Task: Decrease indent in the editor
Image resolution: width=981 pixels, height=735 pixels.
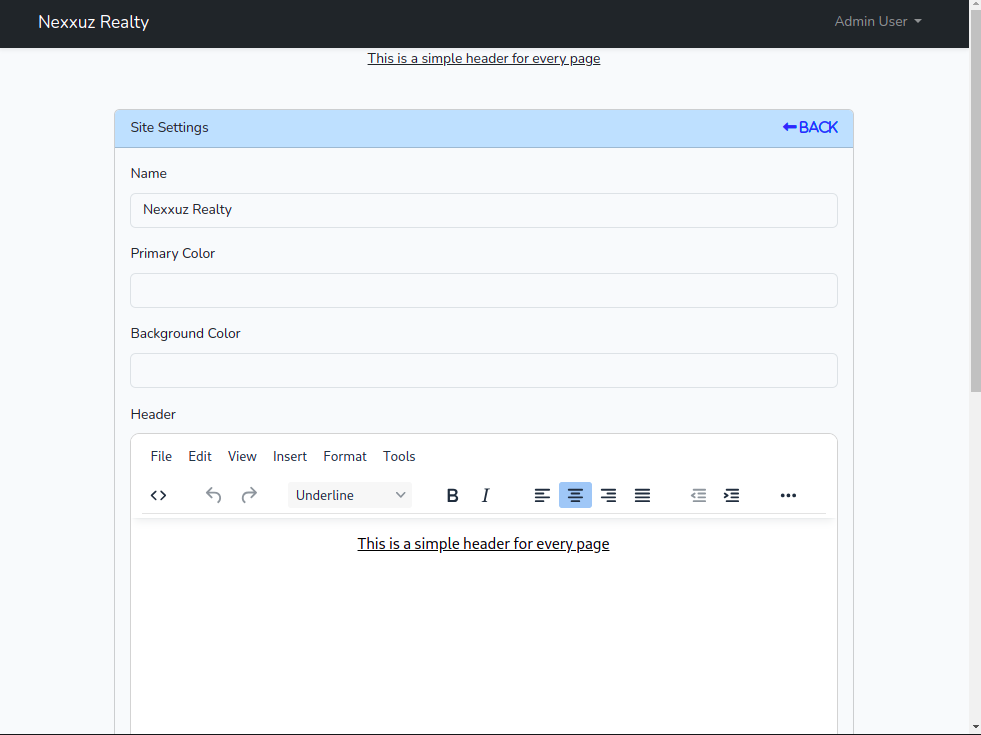Action: point(698,495)
